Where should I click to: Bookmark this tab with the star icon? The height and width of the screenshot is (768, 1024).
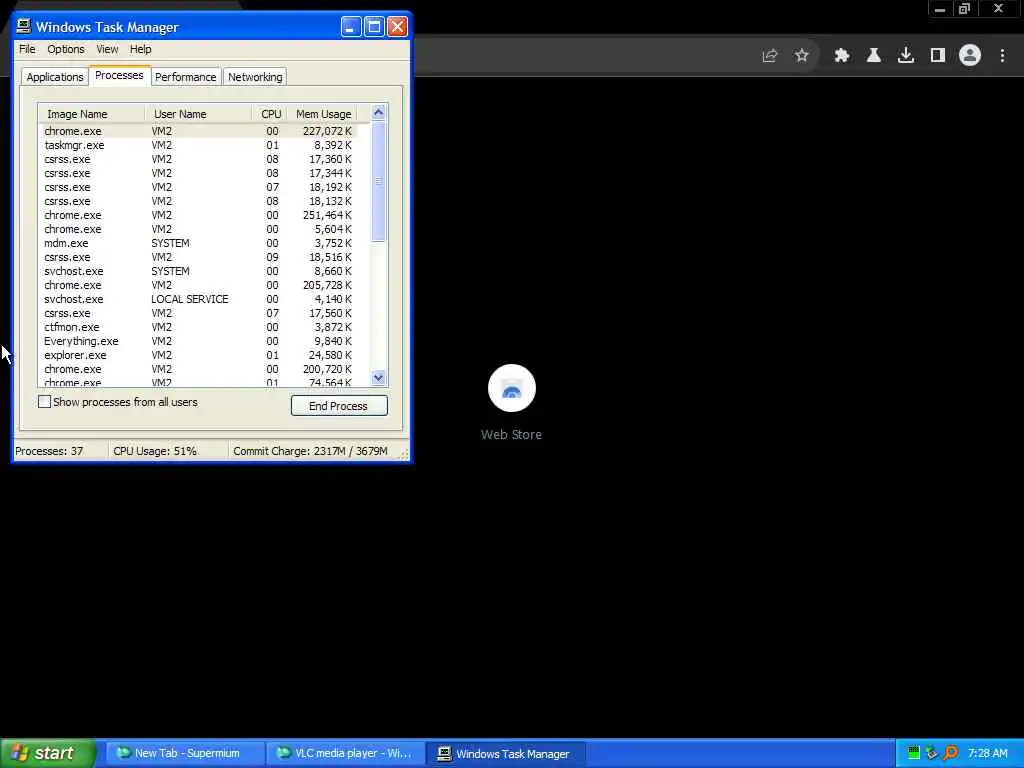coord(801,56)
